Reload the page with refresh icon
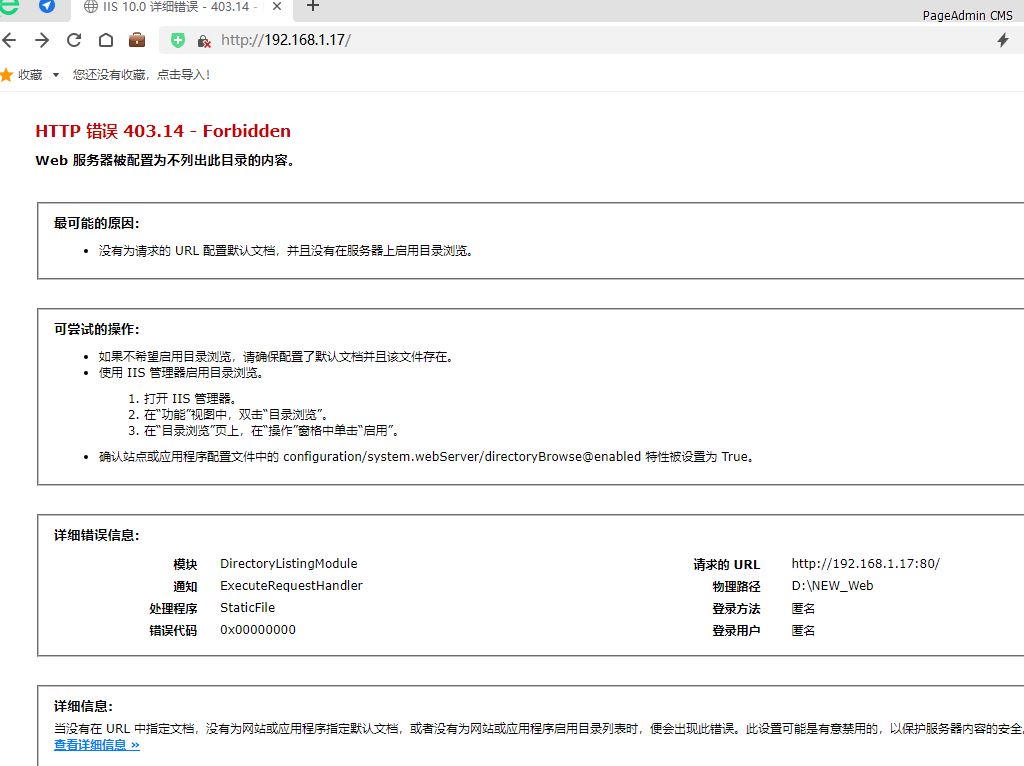The image size is (1024, 766). pyautogui.click(x=74, y=40)
